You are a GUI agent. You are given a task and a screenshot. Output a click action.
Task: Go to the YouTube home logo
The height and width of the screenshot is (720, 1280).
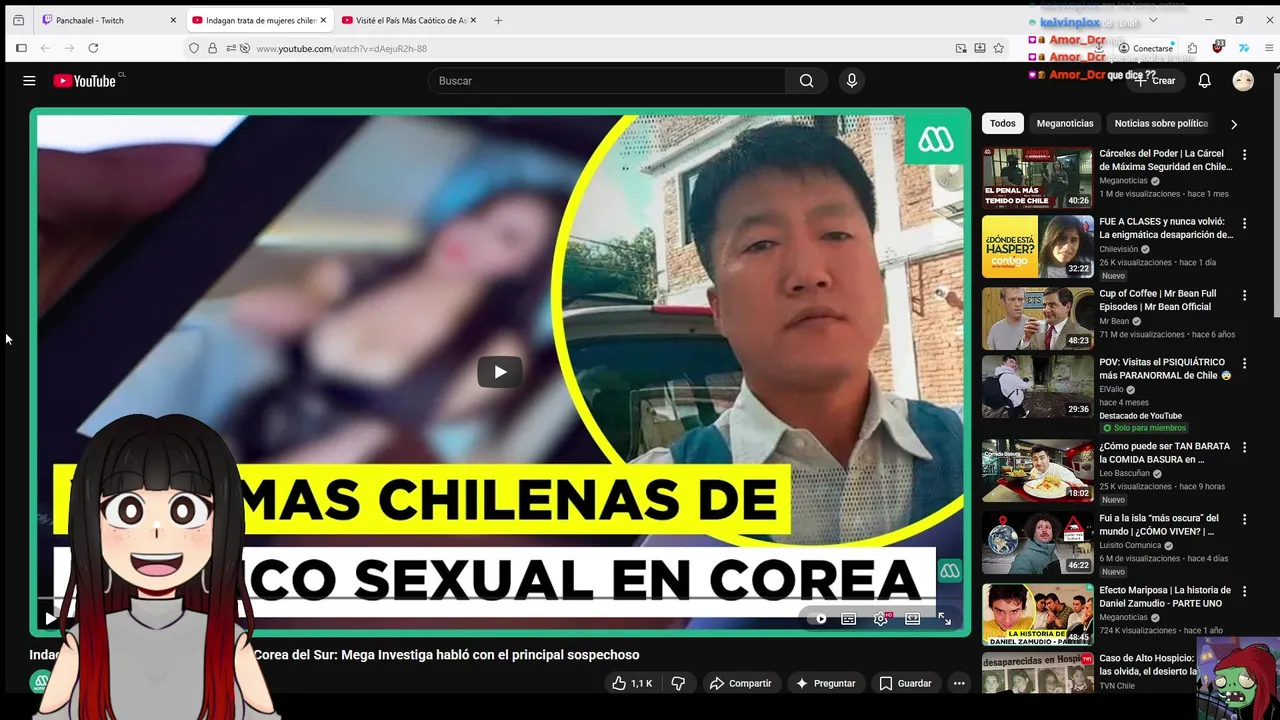pyautogui.click(x=85, y=81)
